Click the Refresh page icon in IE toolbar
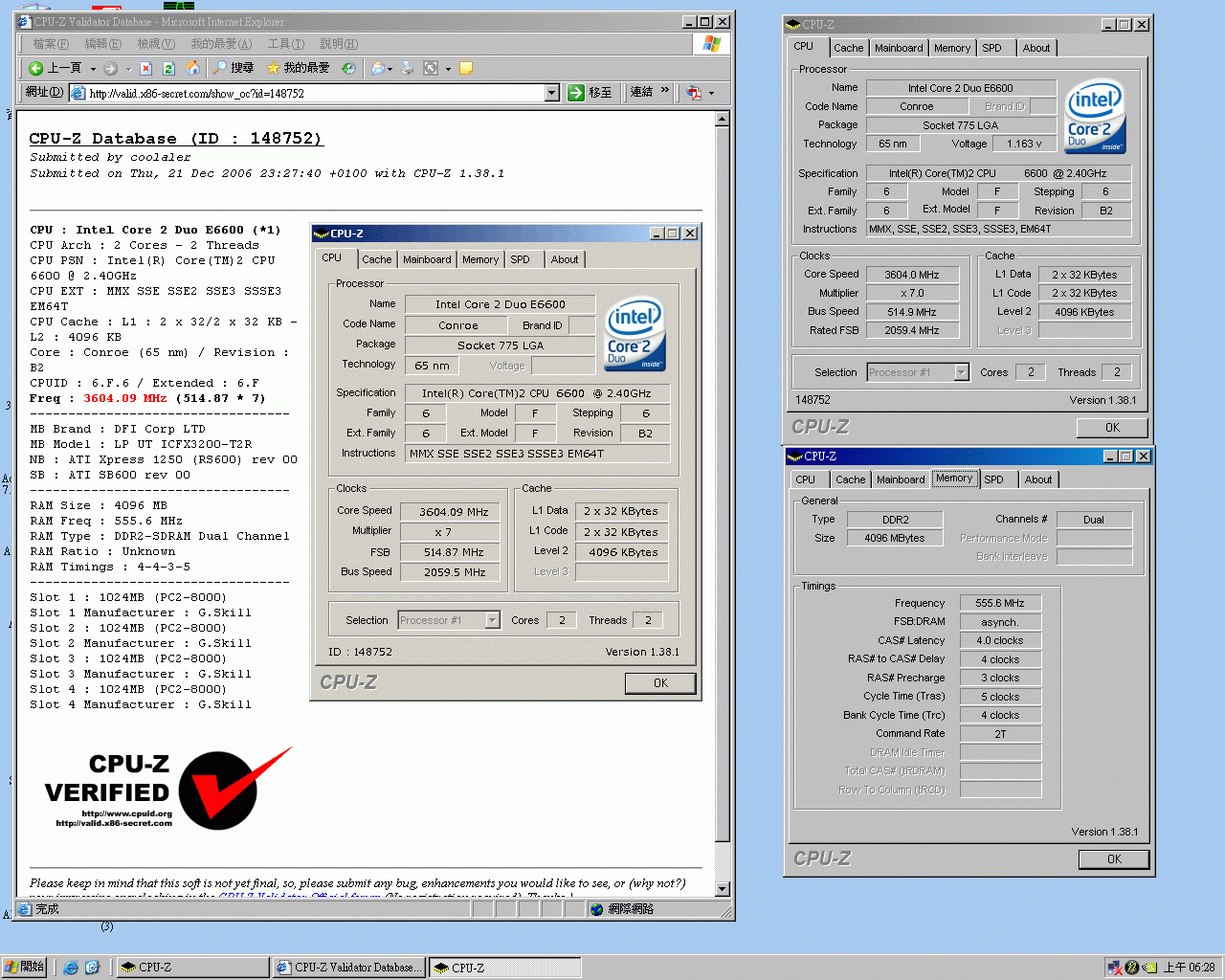 coord(168,68)
